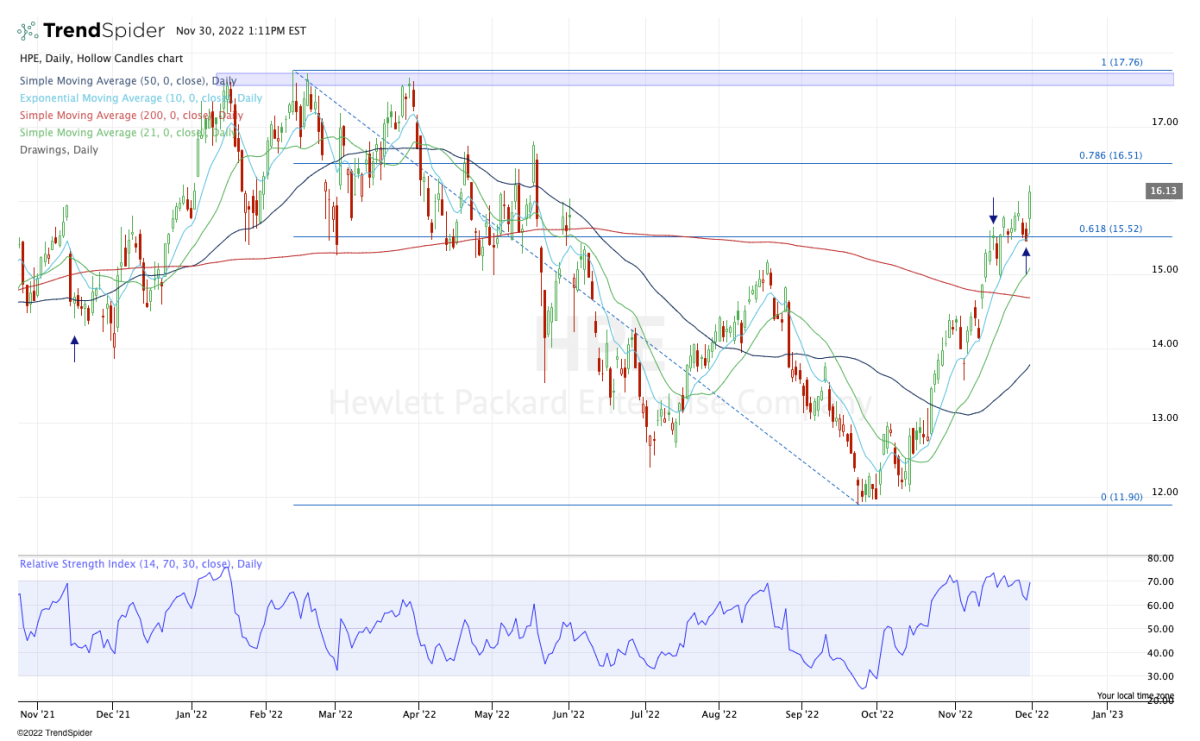
Task: Open the Drawings, Daily legend entry
Action: [58, 149]
